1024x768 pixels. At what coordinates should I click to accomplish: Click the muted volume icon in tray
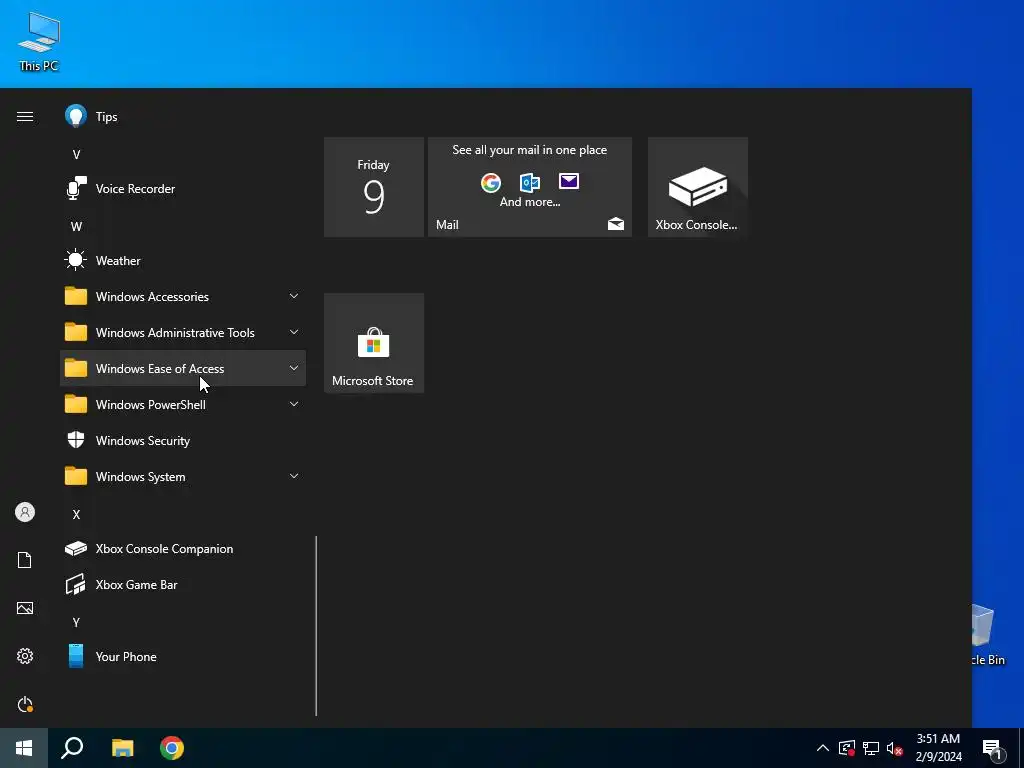pos(895,748)
